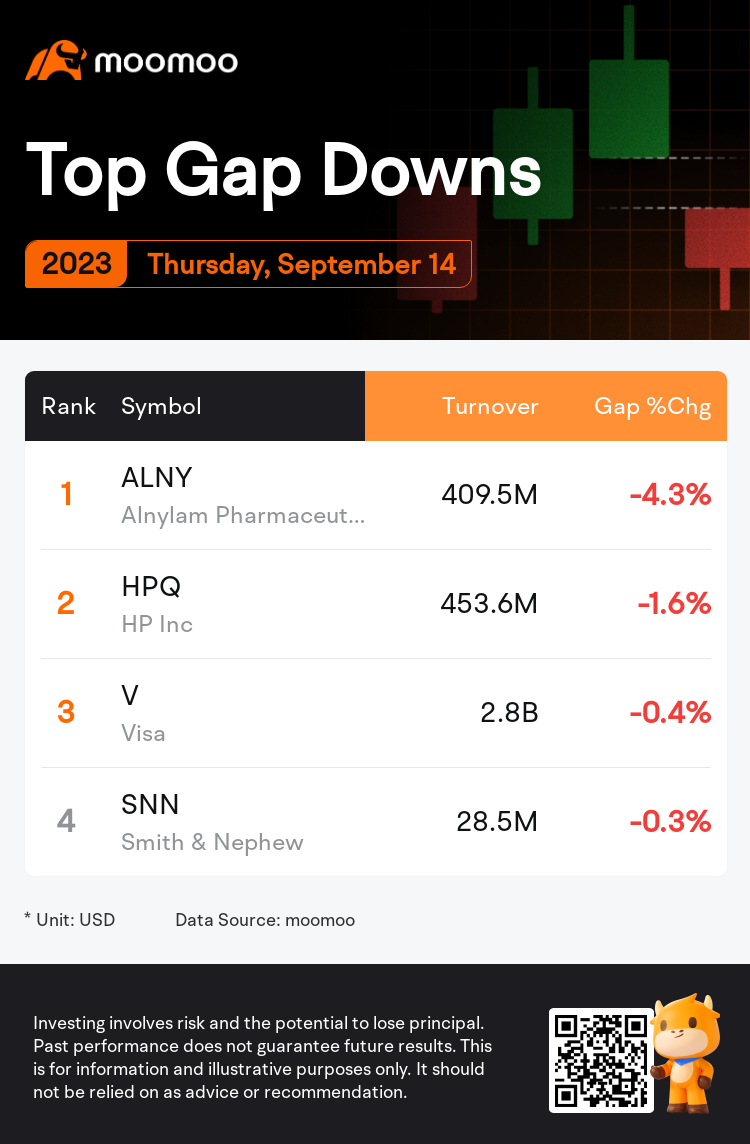Select the Symbol column header
This screenshot has height=1144, width=750.
click(161, 406)
